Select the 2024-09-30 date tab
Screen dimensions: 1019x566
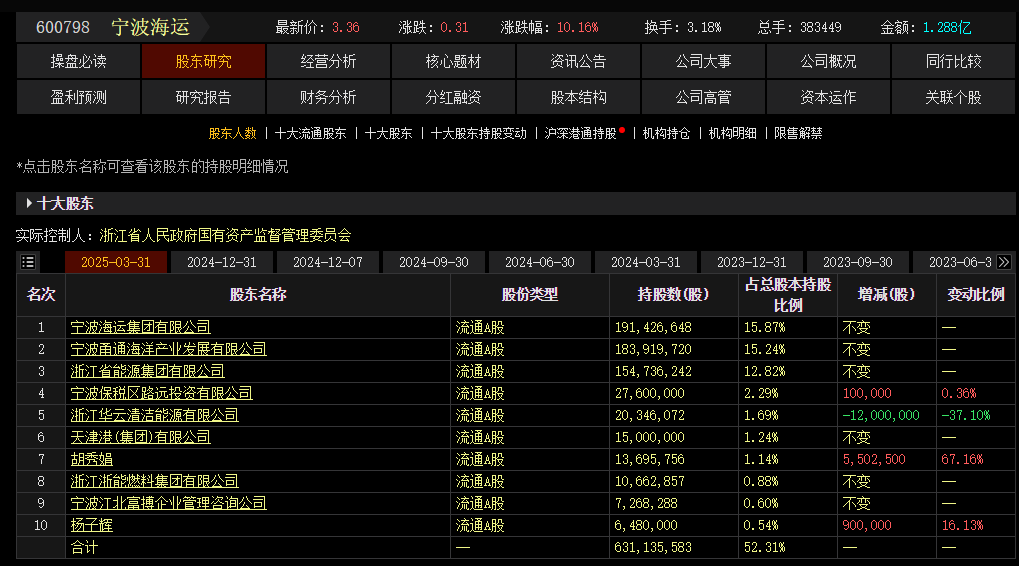(x=433, y=262)
